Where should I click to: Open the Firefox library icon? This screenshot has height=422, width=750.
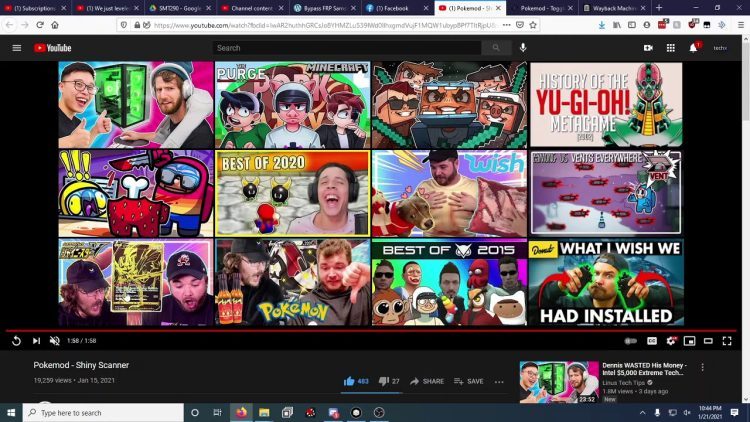617,25
